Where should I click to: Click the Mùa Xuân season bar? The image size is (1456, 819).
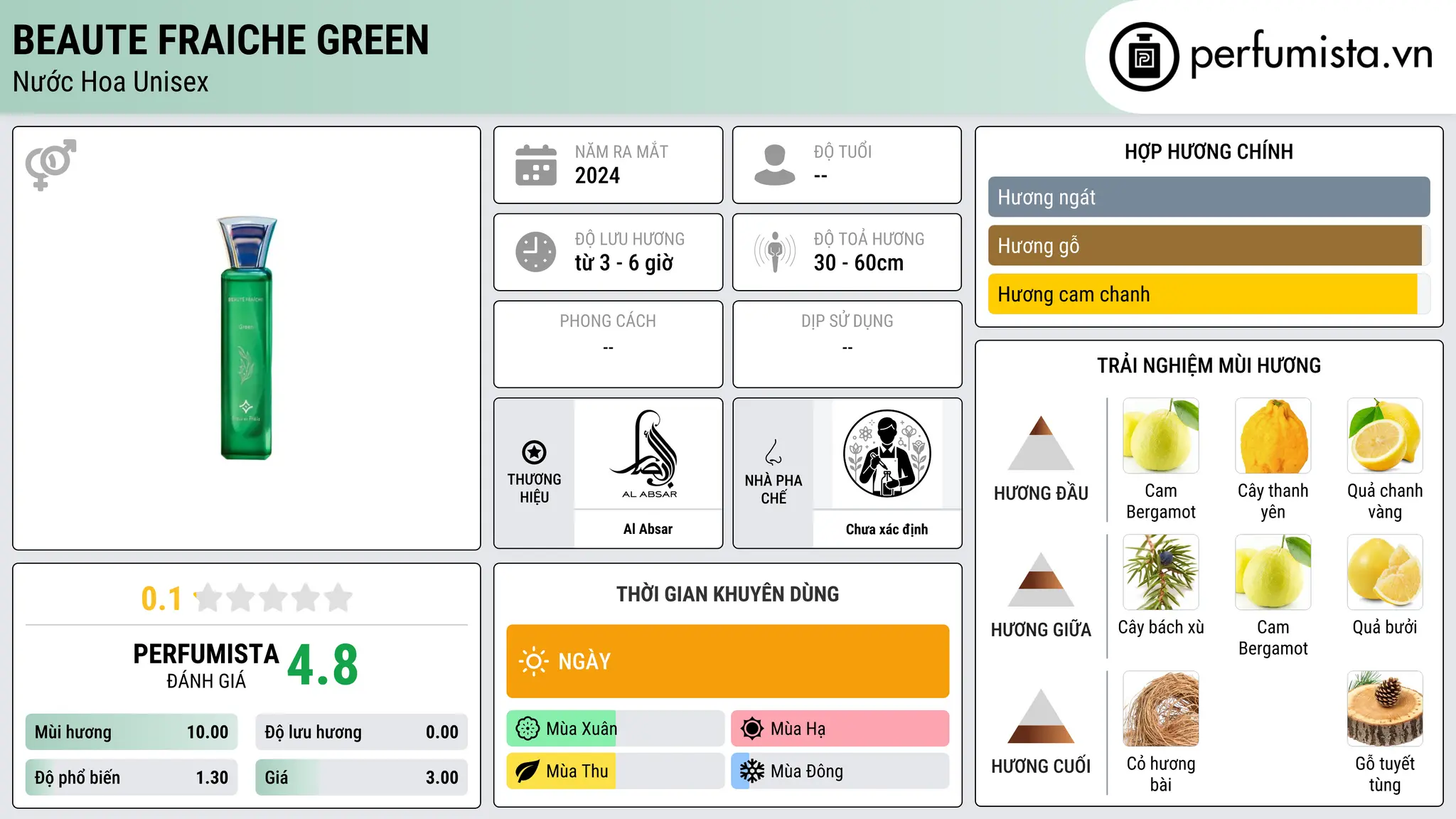pos(615,729)
